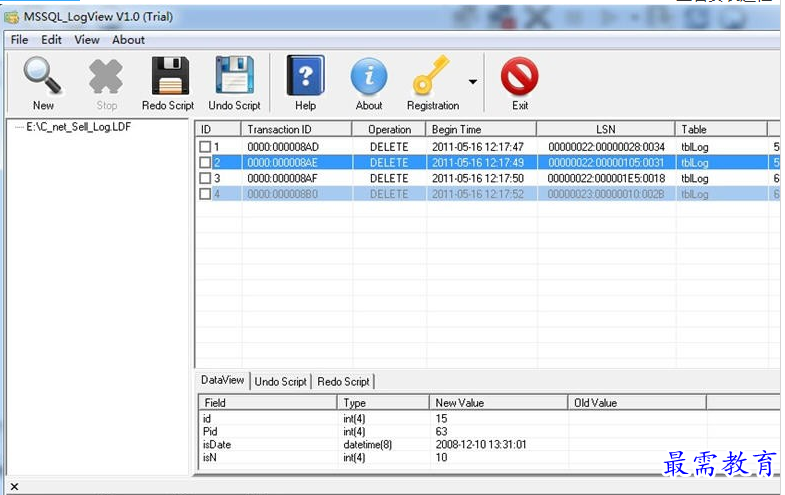Viewport: 785px width, 495px height.
Task: Click the Registration key icon
Action: pyautogui.click(x=431, y=75)
